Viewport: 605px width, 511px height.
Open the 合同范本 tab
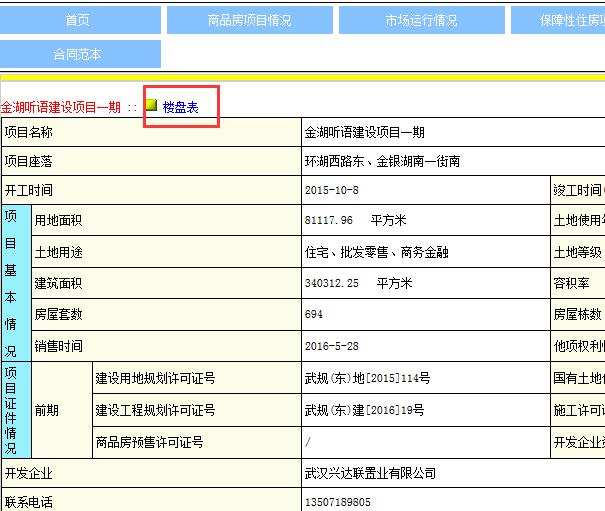pyautogui.click(x=80, y=54)
